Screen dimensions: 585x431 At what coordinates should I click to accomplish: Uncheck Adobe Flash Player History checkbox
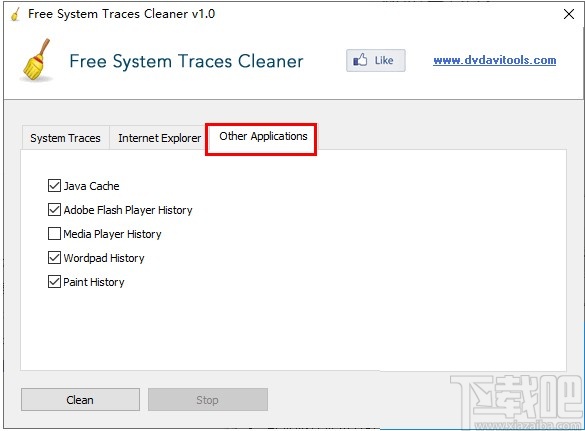(x=54, y=210)
